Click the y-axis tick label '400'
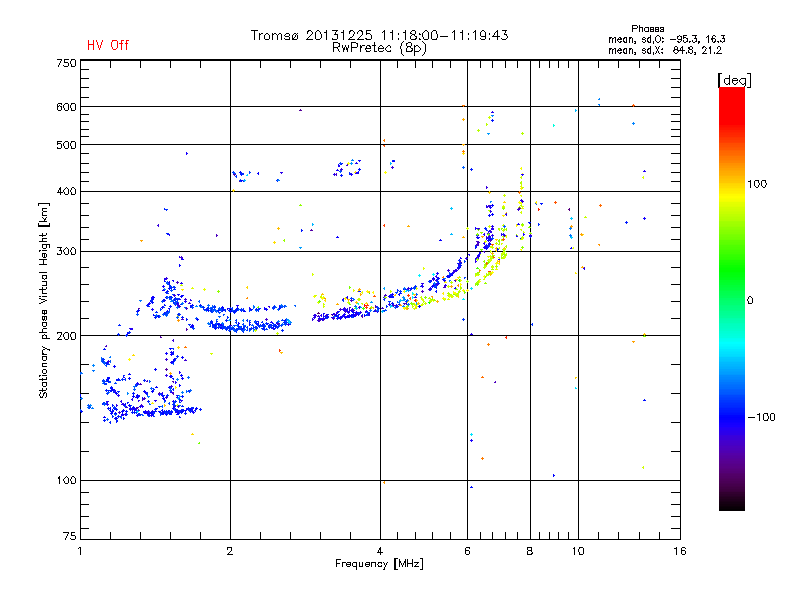 coord(66,192)
